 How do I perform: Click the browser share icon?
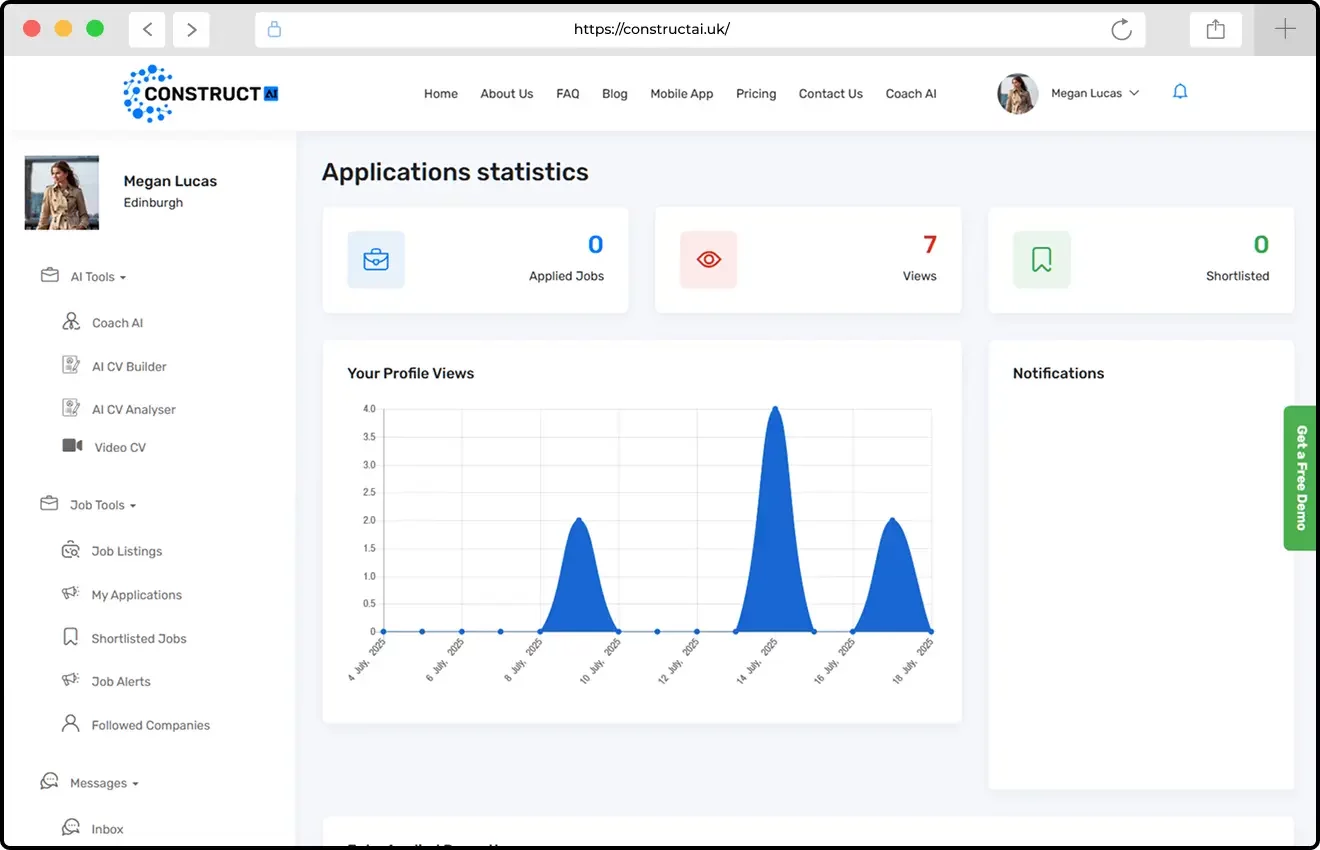[1215, 29]
